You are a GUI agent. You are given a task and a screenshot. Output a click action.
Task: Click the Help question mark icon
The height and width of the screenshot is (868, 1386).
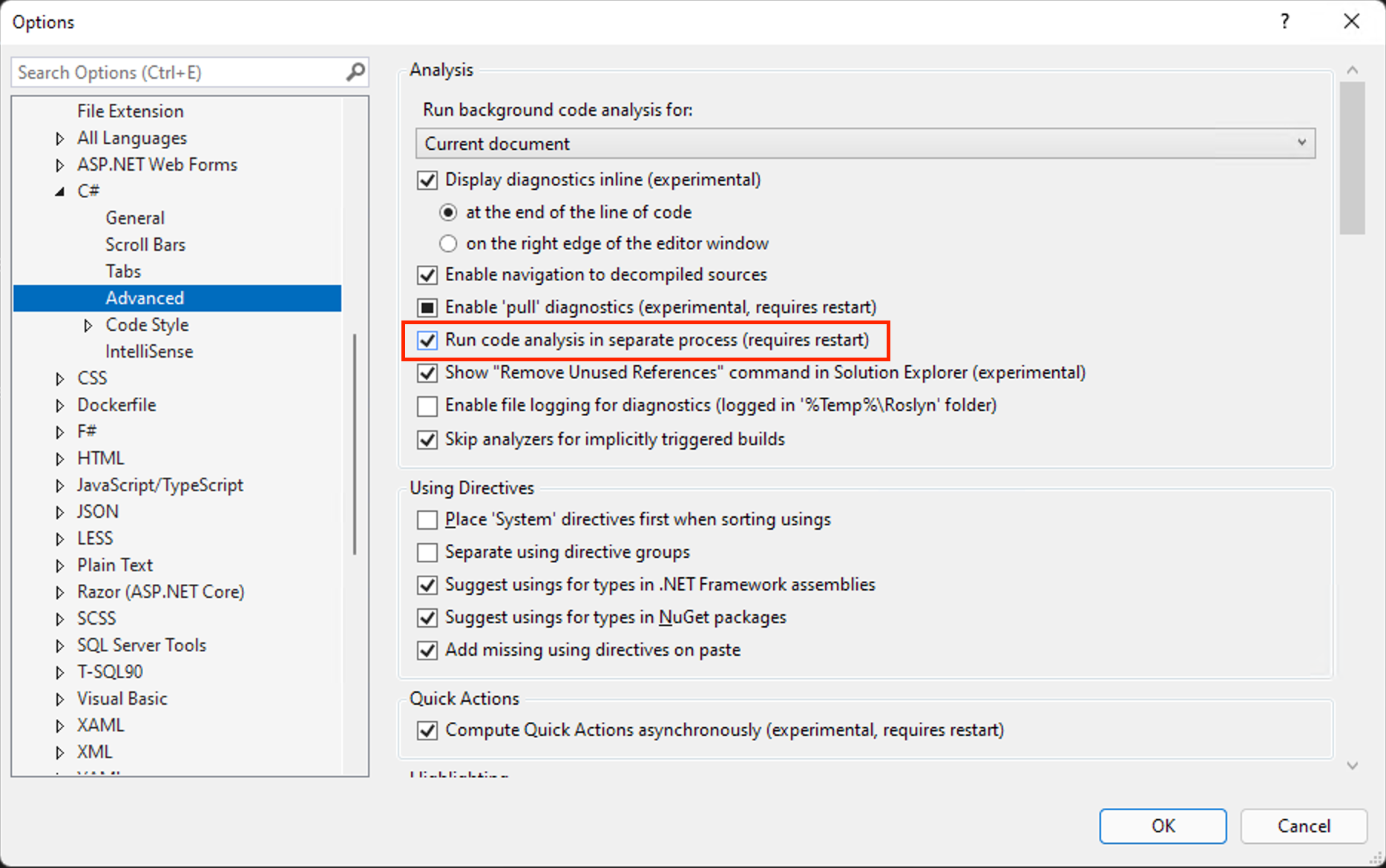point(1284,22)
